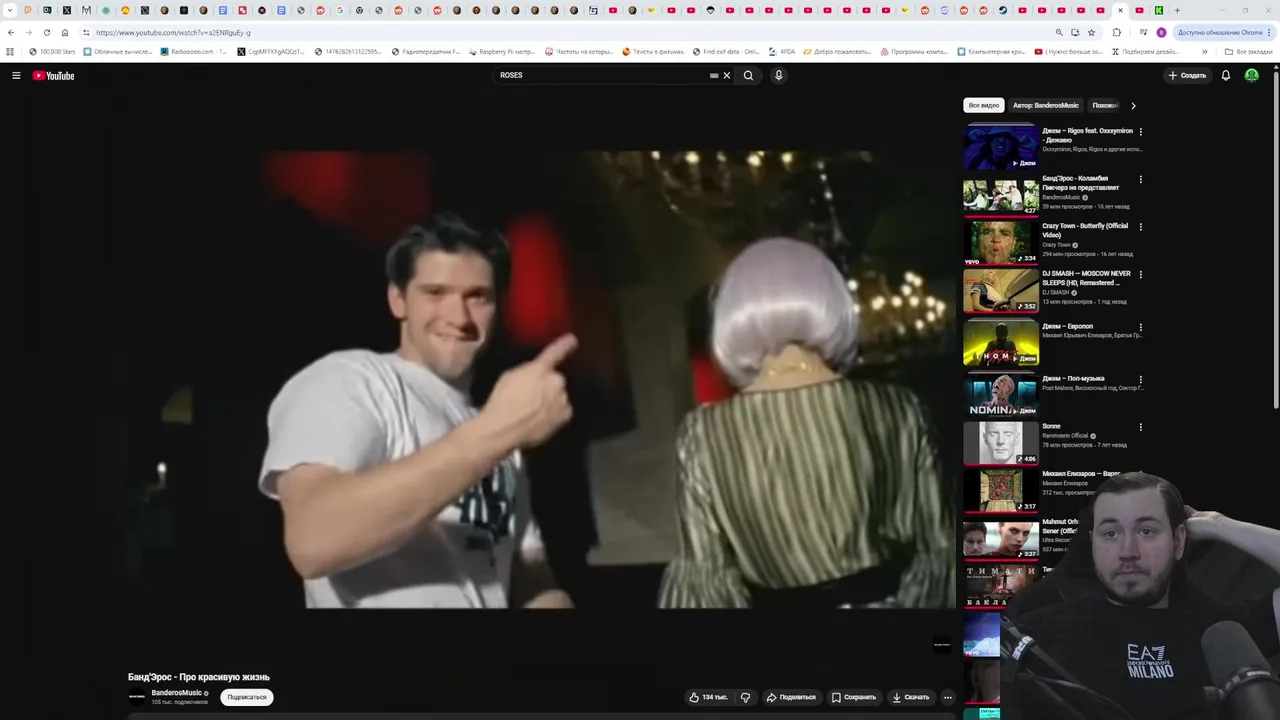
Task: Clear the ROSES search text with X
Action: tap(727, 75)
